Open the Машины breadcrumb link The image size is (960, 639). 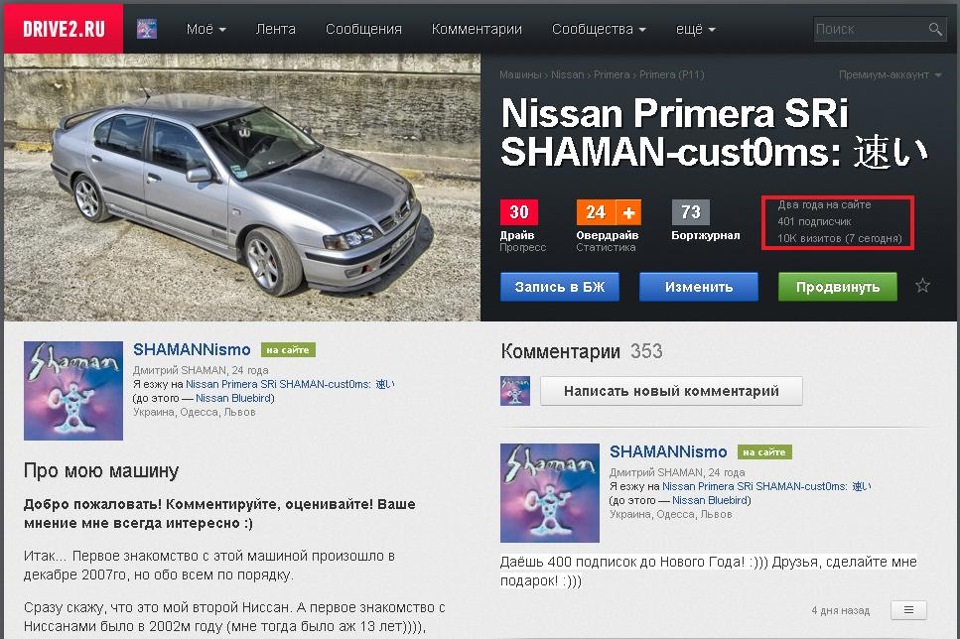[x=520, y=75]
